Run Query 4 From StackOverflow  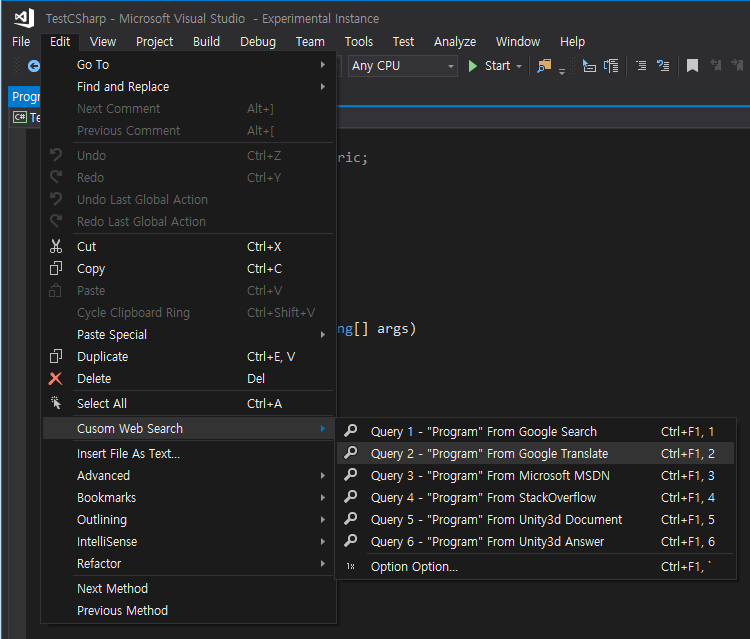coord(535,497)
